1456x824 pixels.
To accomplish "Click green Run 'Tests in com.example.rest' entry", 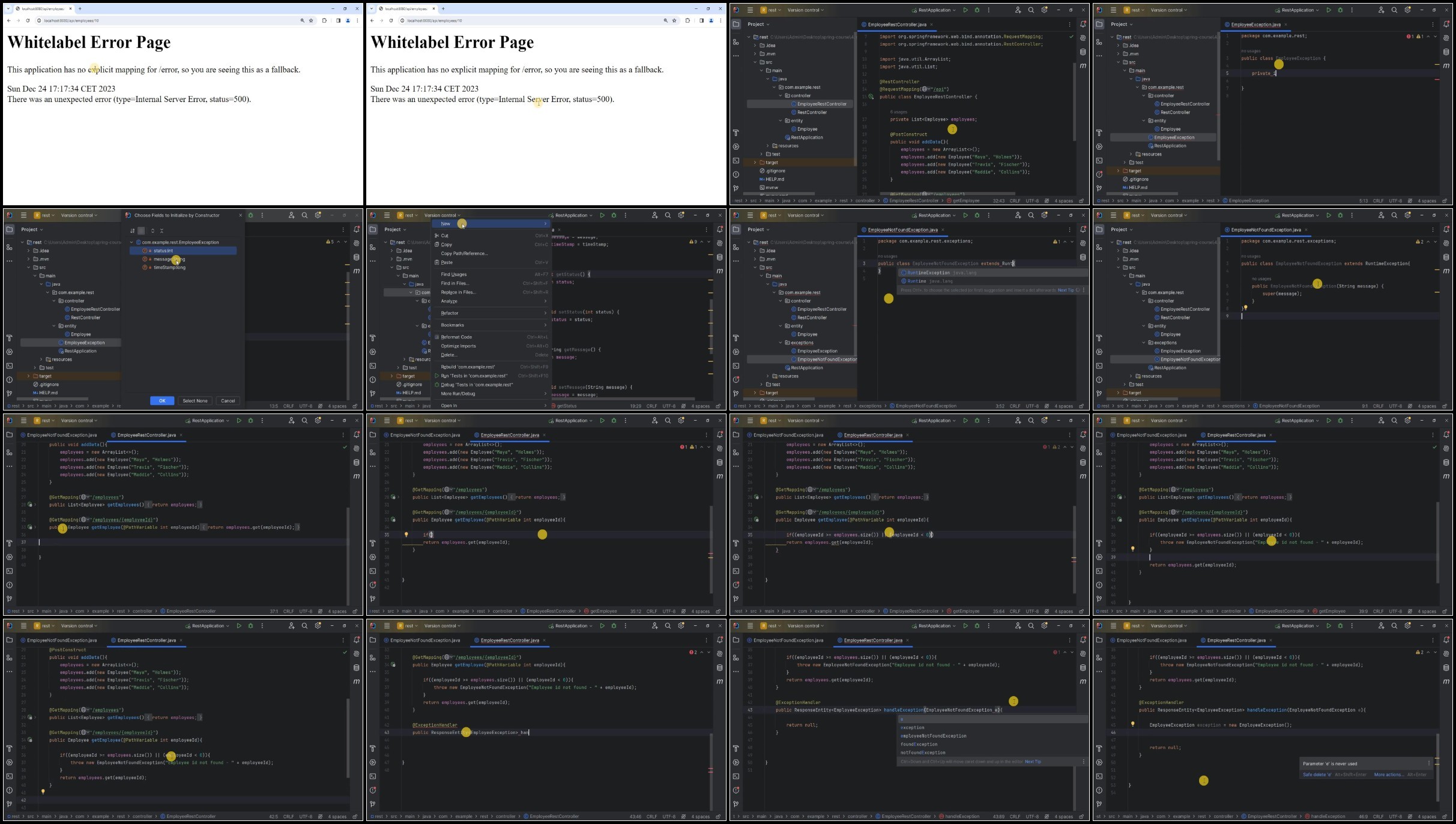I will tap(474, 376).
